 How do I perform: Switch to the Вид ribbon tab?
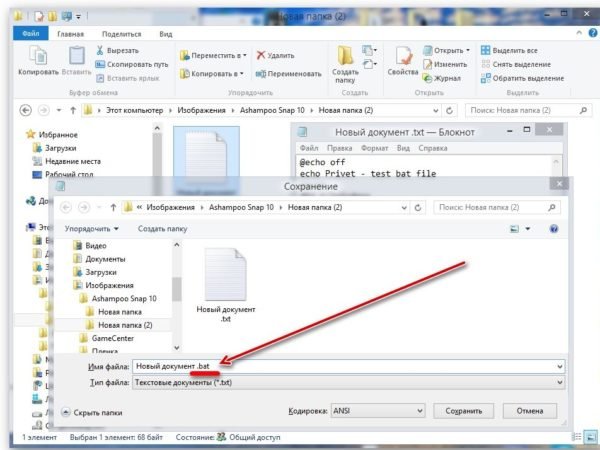pyautogui.click(x=166, y=33)
